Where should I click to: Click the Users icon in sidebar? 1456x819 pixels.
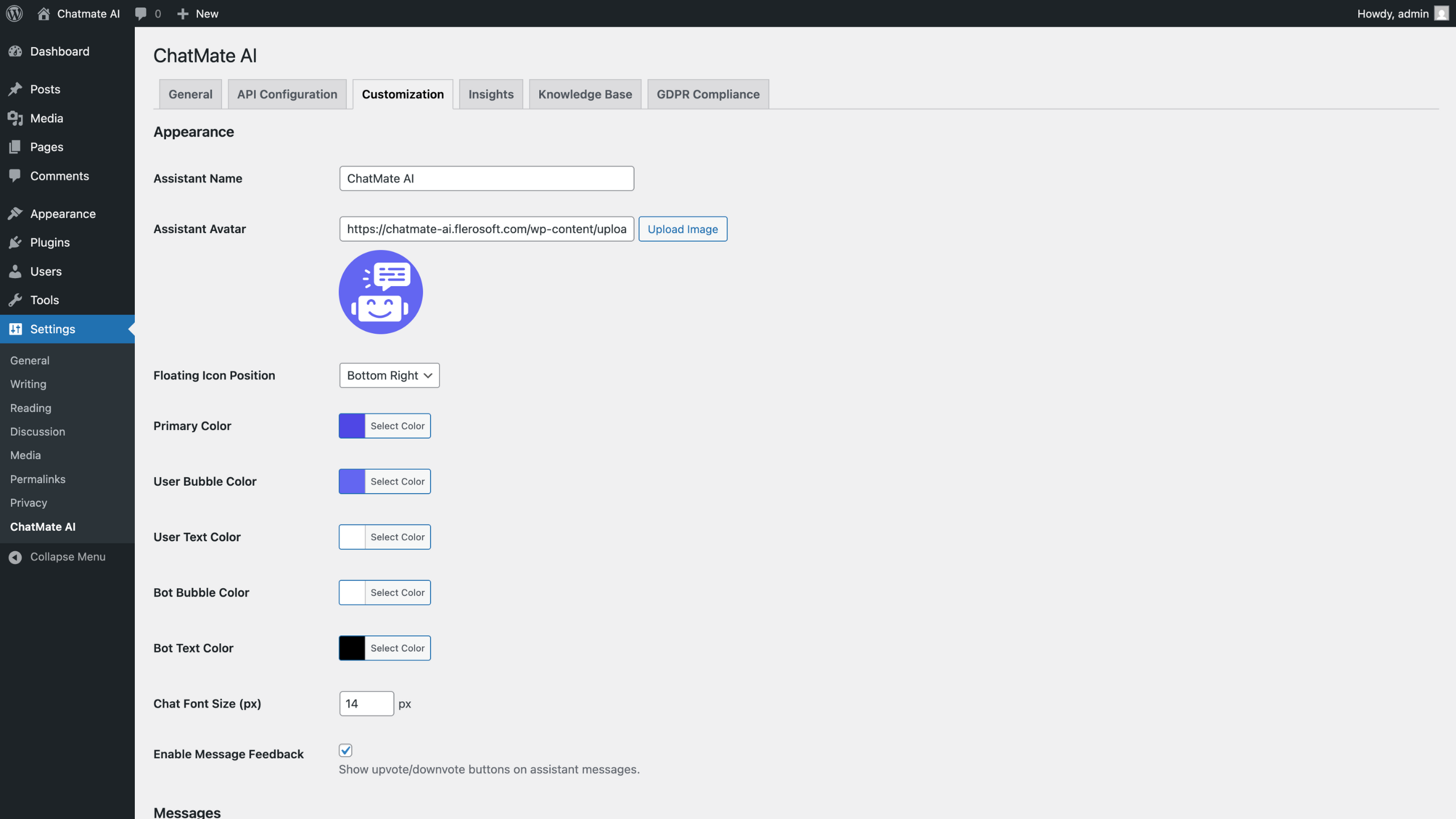(15, 271)
